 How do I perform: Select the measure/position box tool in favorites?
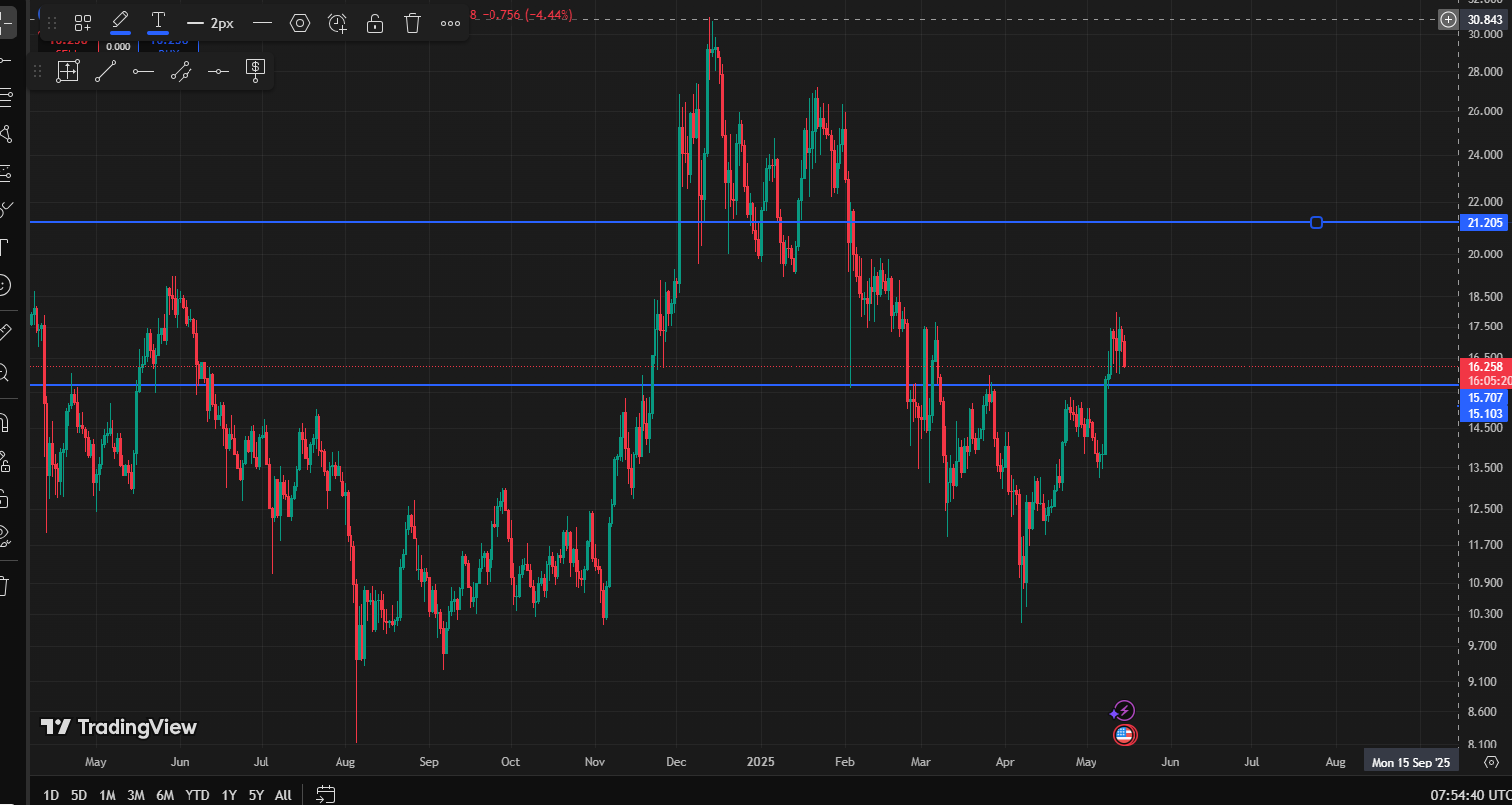pos(68,71)
